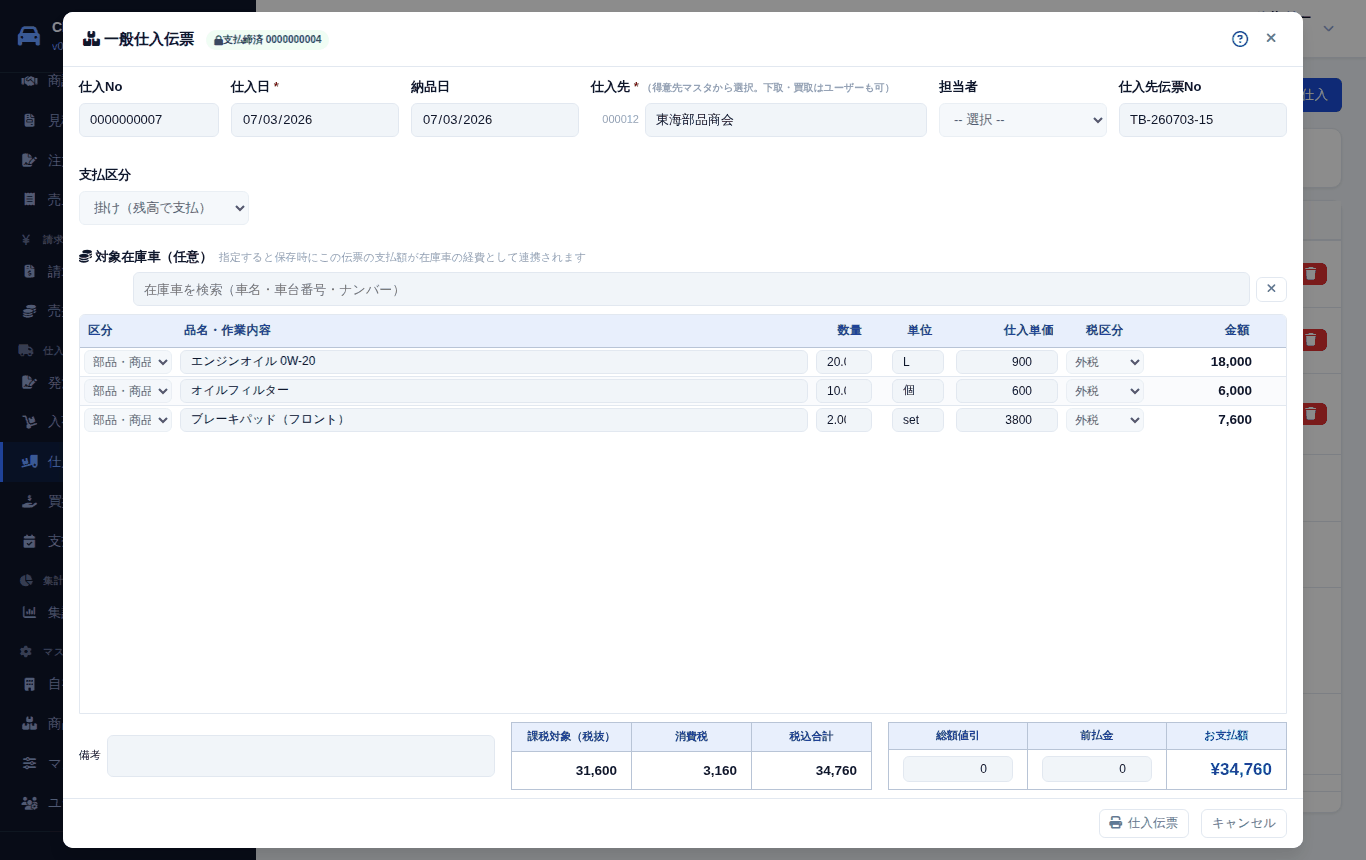Viewport: 1366px width, 860px height.
Task: Click the 総額値引 amount field
Action: (958, 769)
